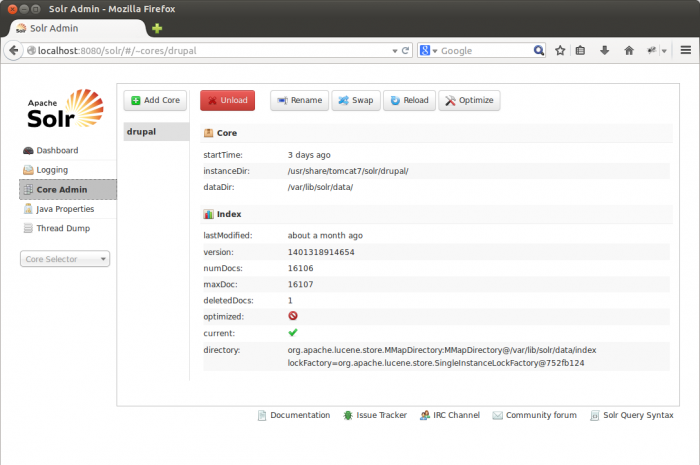
Task: Click the browser back arrow
Action: tap(13, 50)
